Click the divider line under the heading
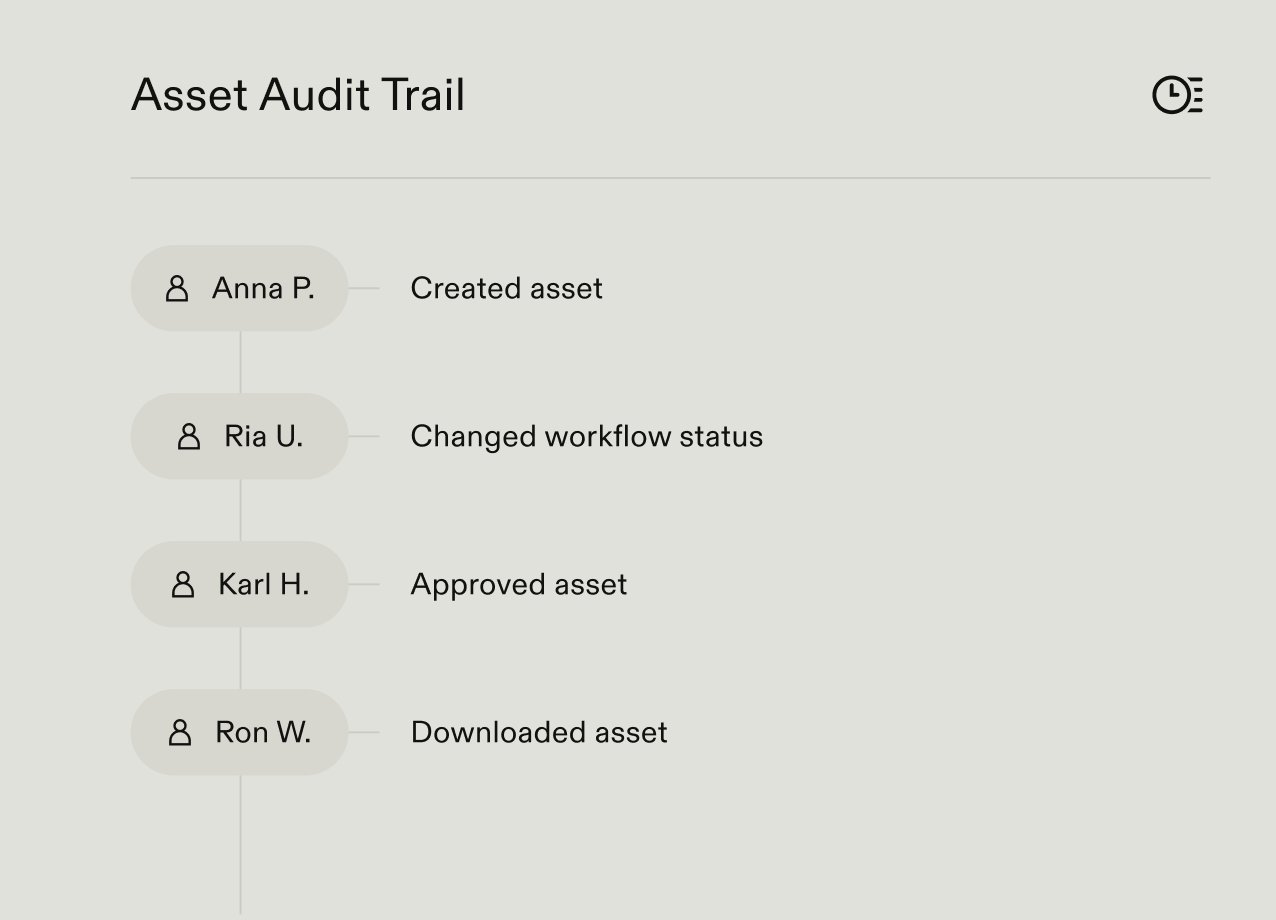1276x920 pixels. tap(670, 178)
